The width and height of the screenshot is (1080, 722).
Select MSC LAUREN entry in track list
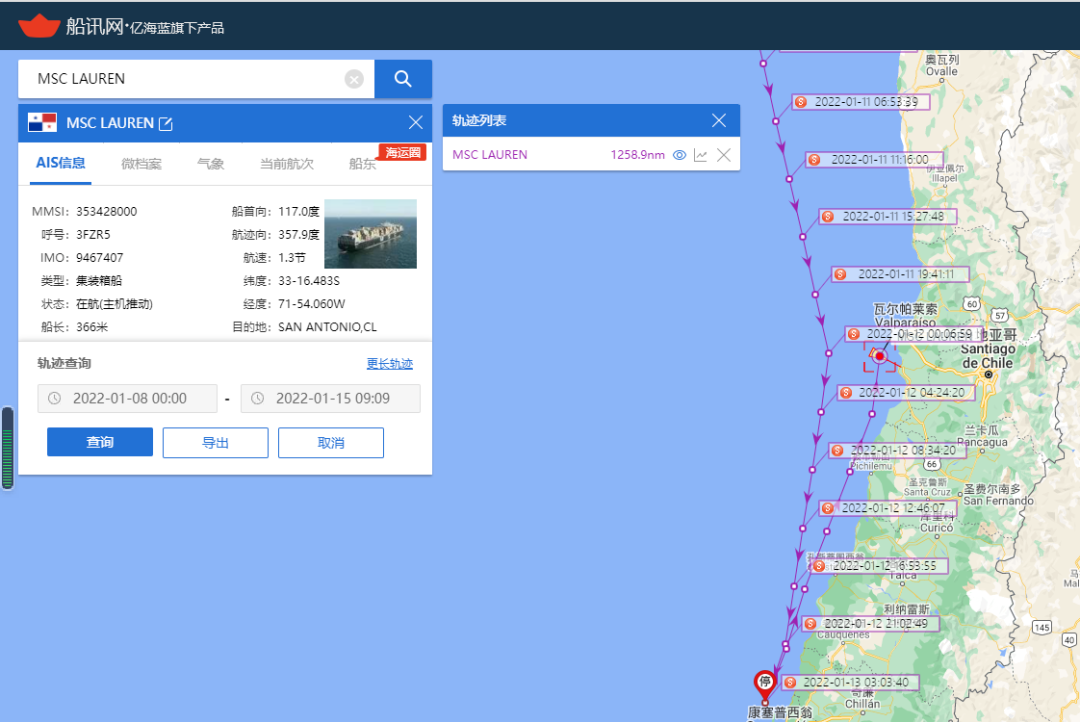[490, 155]
